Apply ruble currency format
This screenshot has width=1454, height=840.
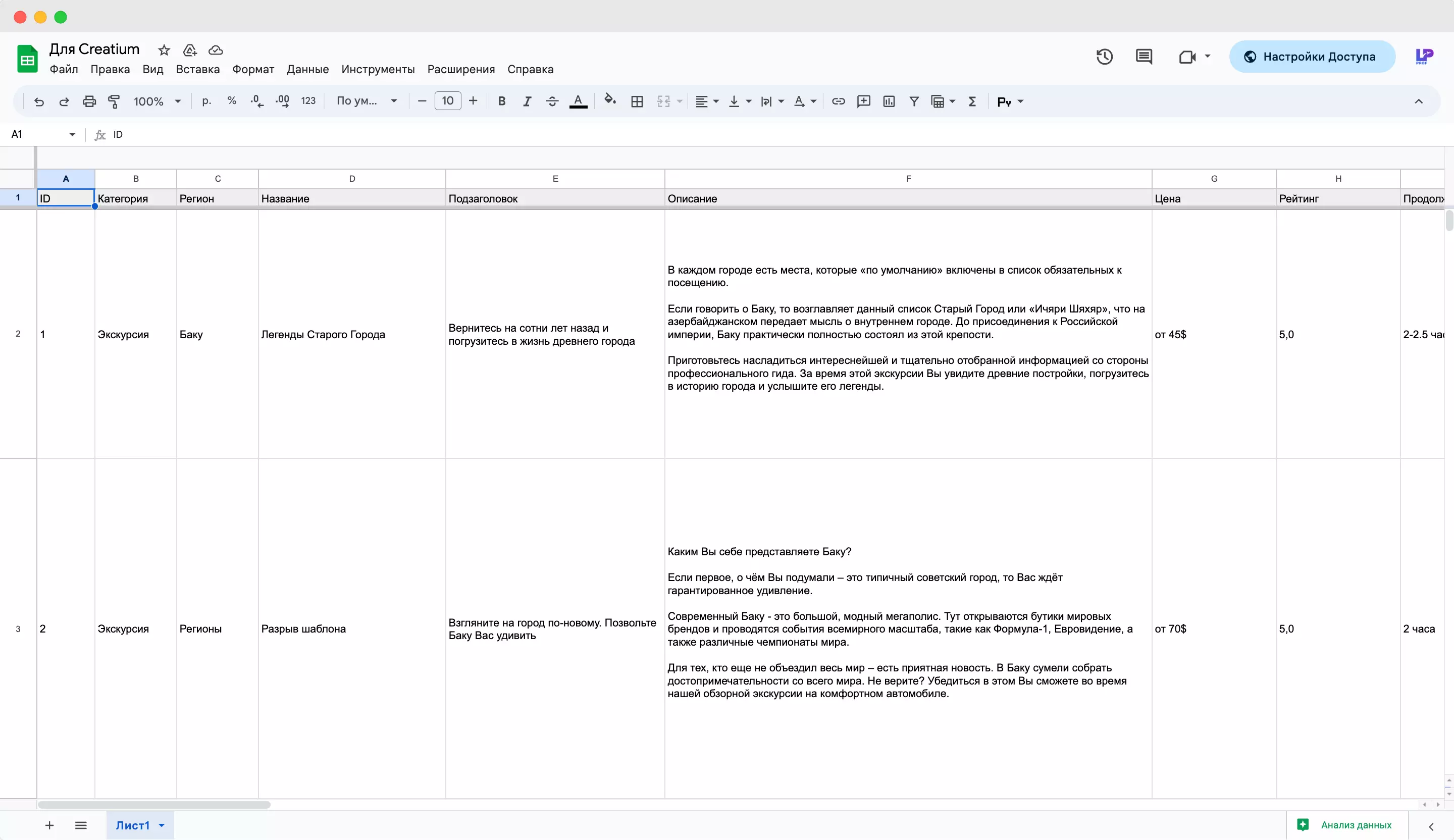tap(206, 101)
